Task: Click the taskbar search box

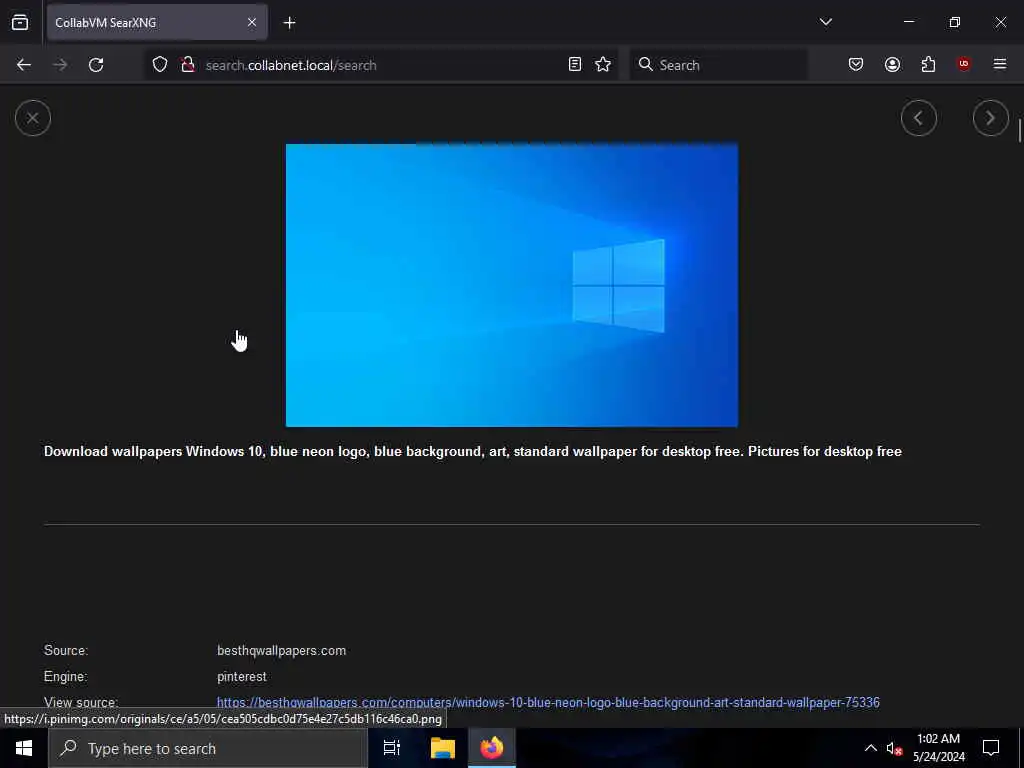Action: point(208,748)
